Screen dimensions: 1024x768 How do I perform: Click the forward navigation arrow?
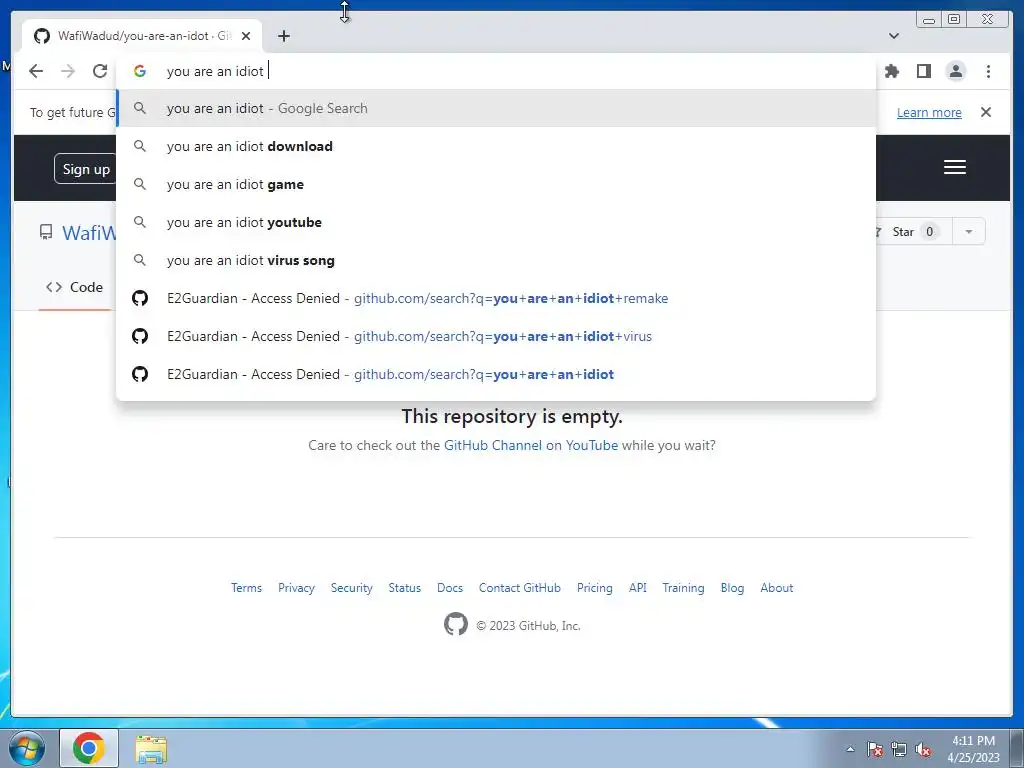point(68,71)
